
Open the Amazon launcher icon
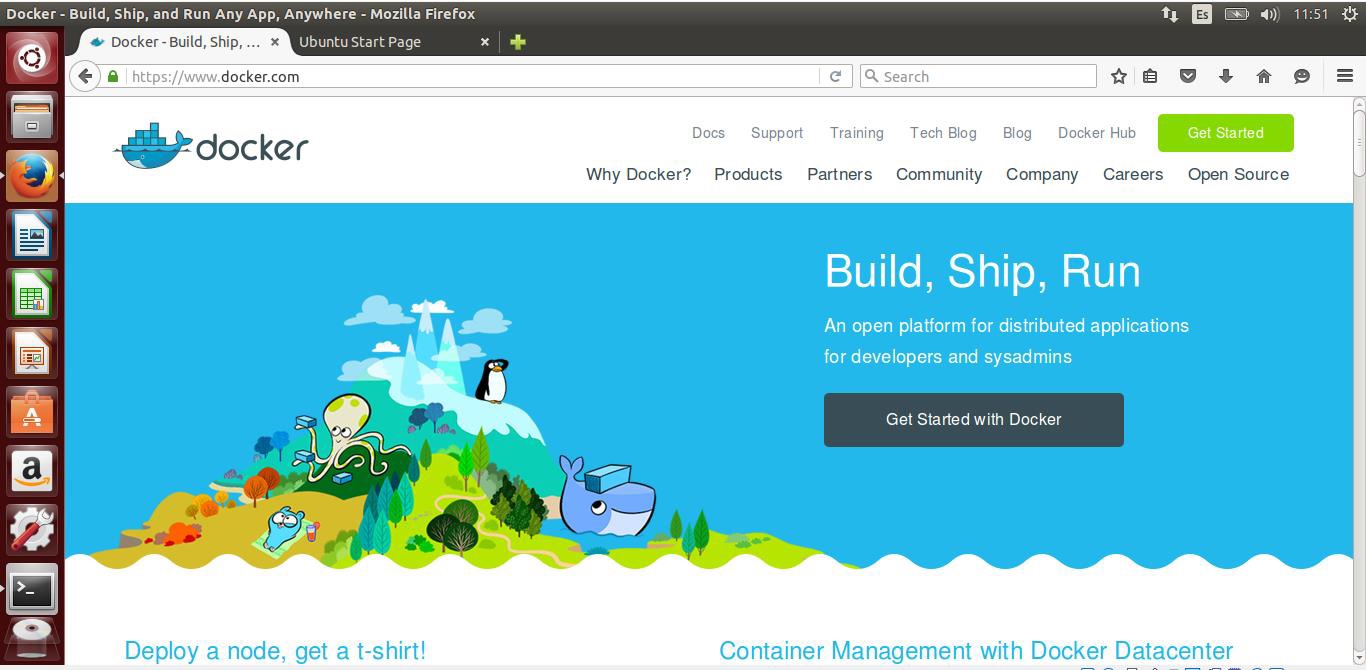32,472
